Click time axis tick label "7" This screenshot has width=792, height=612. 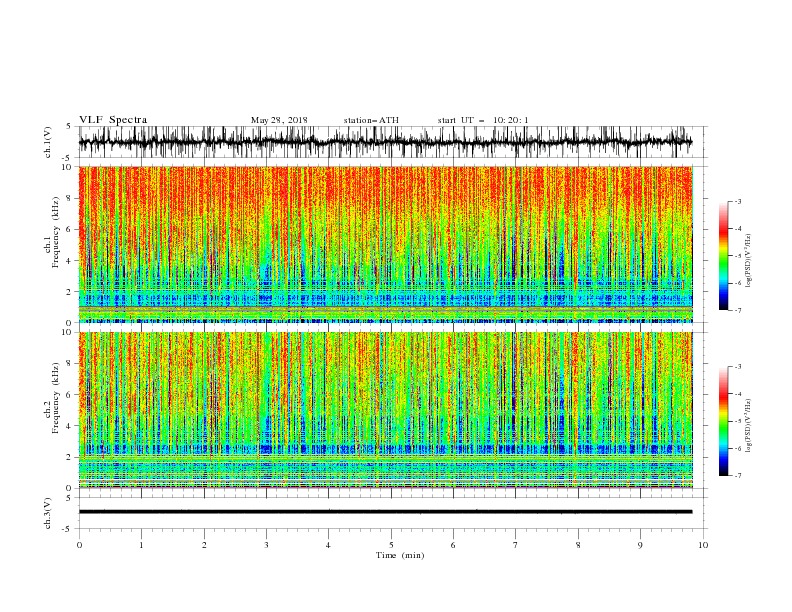[516, 545]
